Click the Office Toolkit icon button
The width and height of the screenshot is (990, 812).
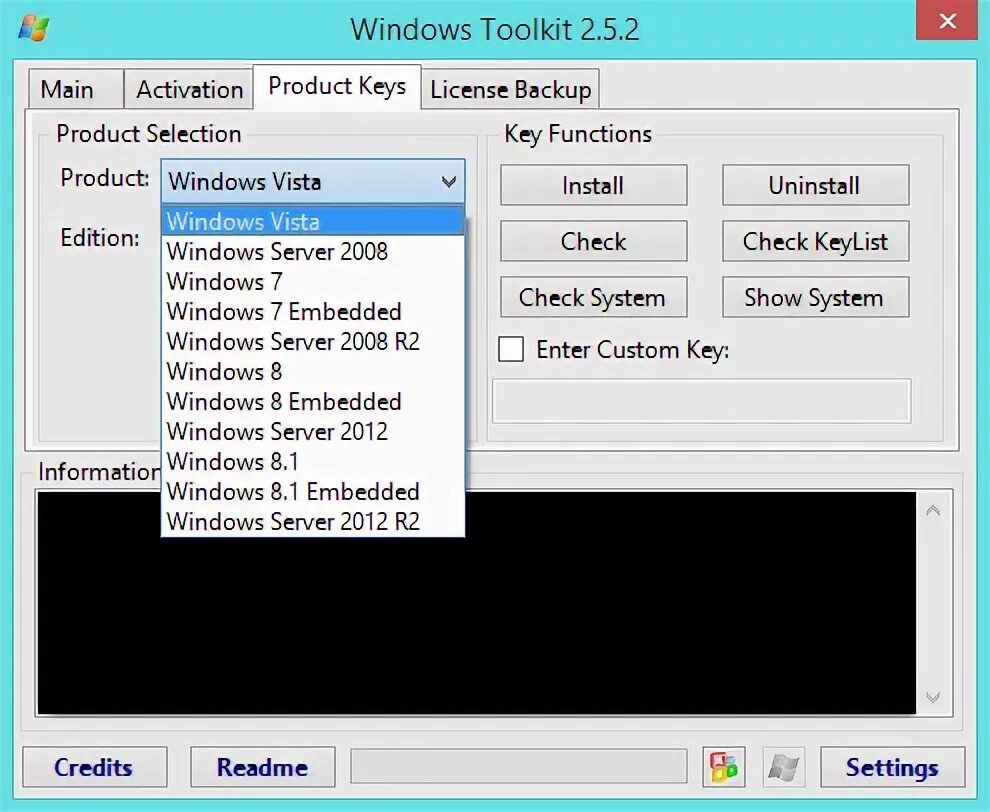point(724,767)
